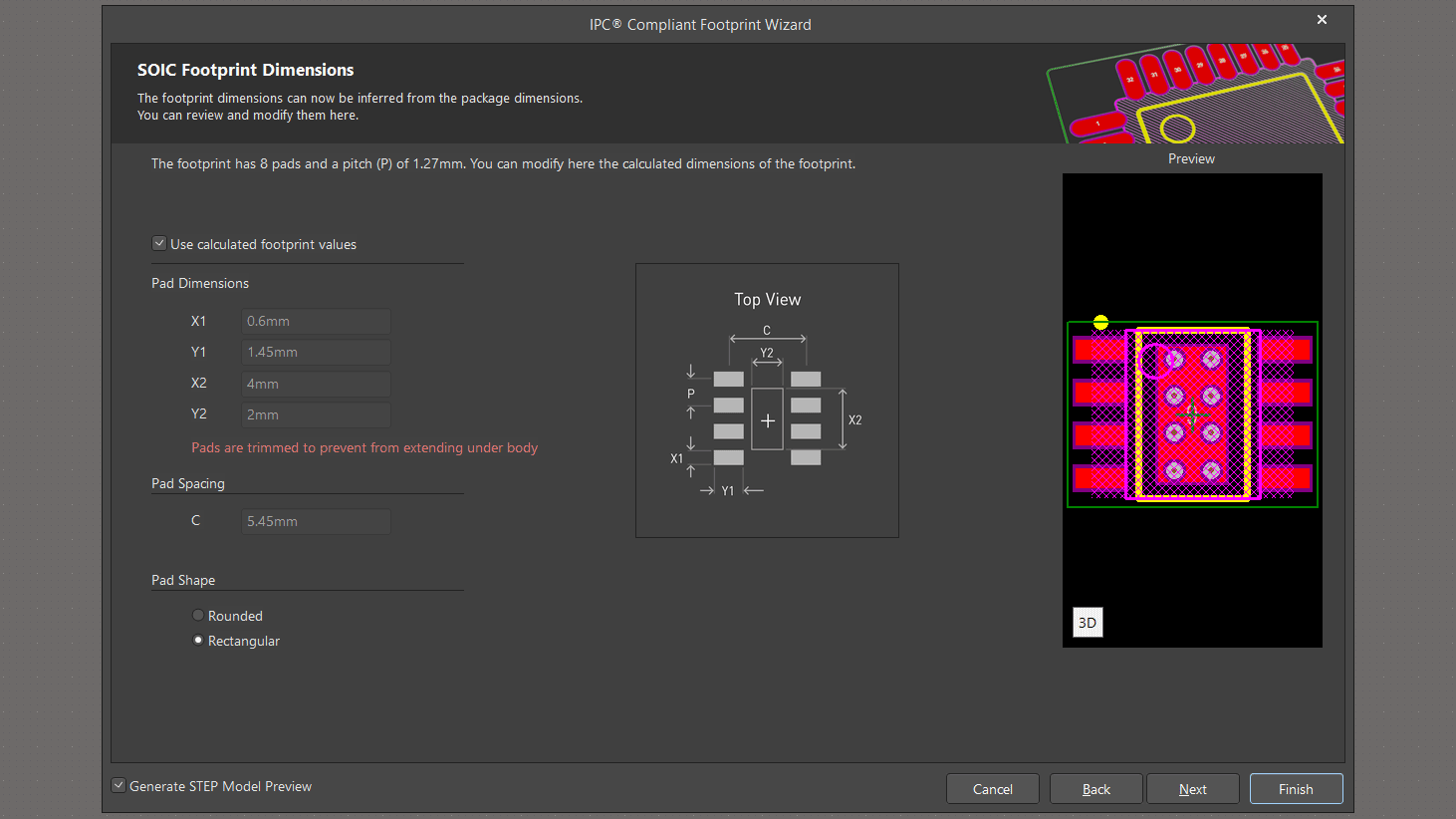The image size is (1456, 819).
Task: Proceed with the Next button
Action: 1192,789
